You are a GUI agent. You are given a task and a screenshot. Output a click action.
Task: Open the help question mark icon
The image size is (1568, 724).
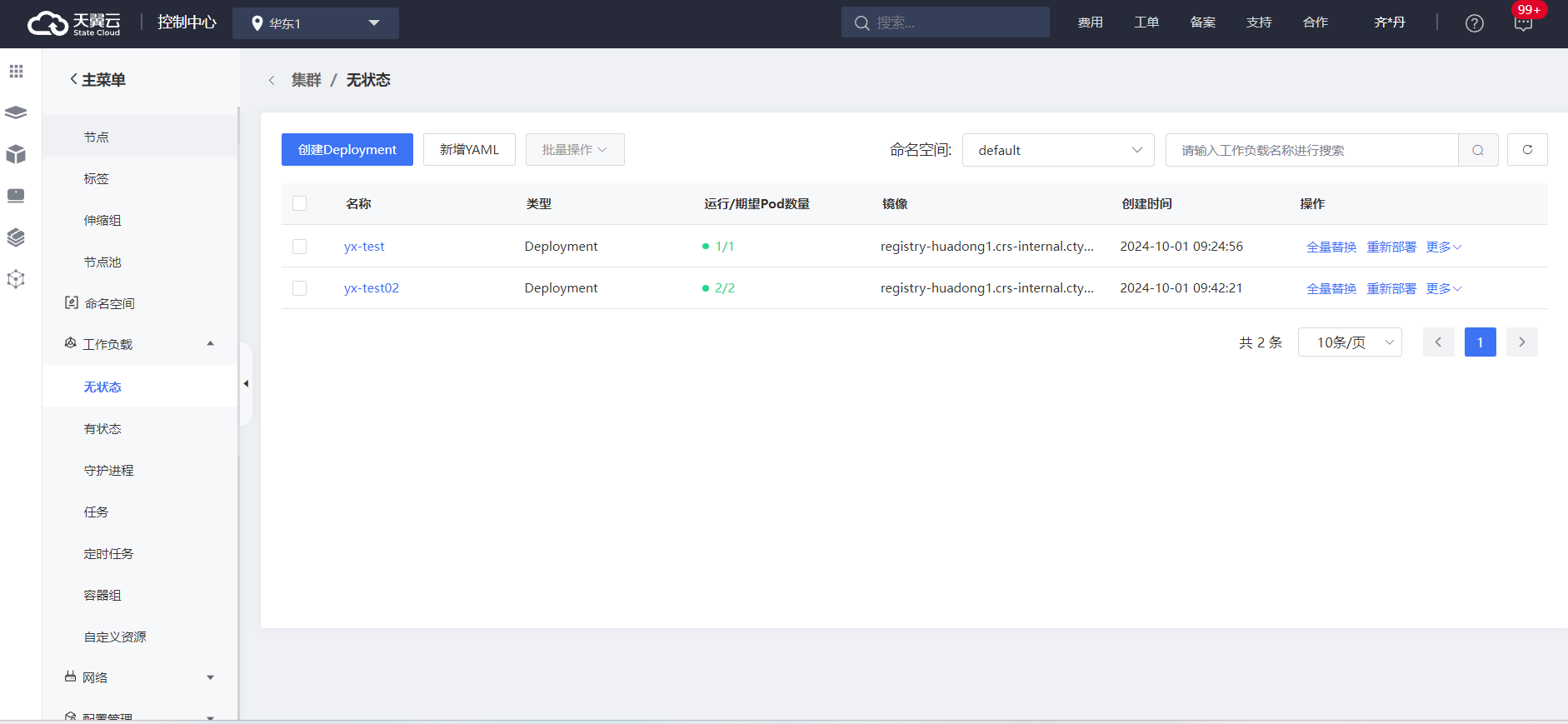coord(1475,23)
